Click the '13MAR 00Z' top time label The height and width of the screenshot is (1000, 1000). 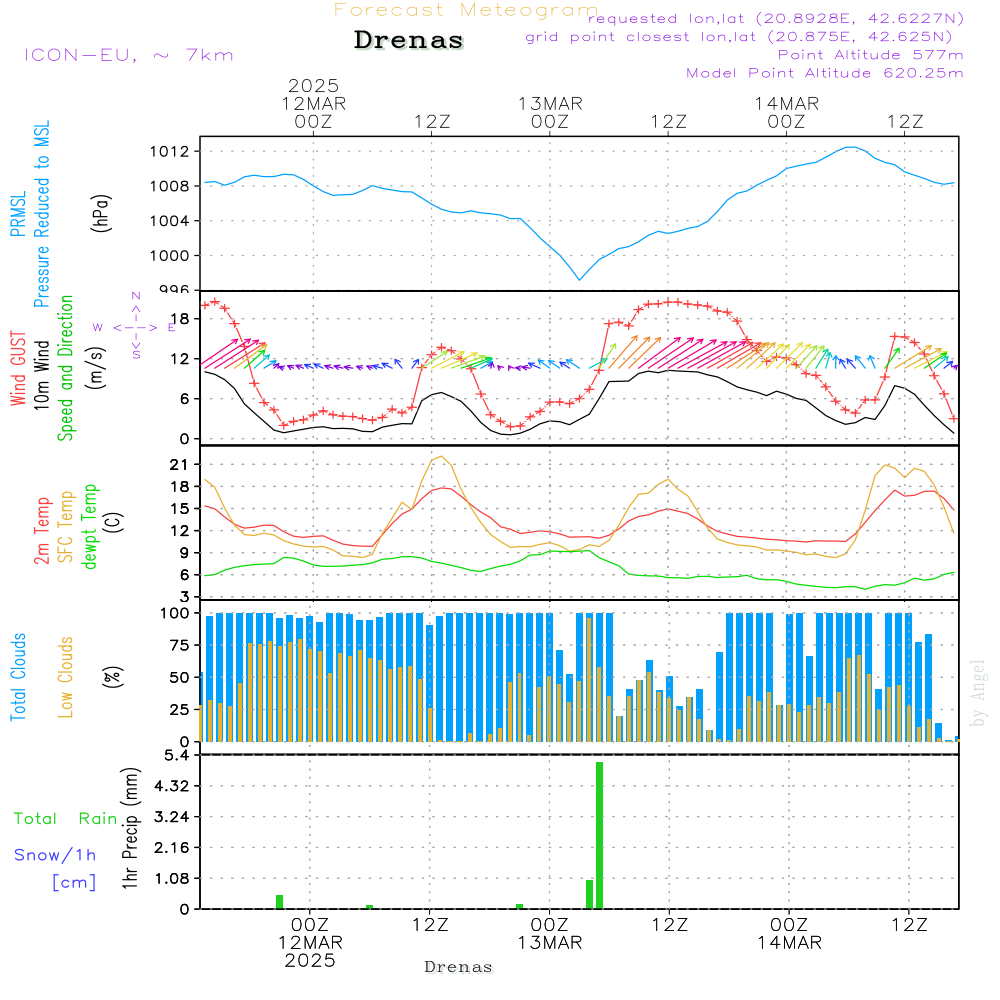coord(550,112)
